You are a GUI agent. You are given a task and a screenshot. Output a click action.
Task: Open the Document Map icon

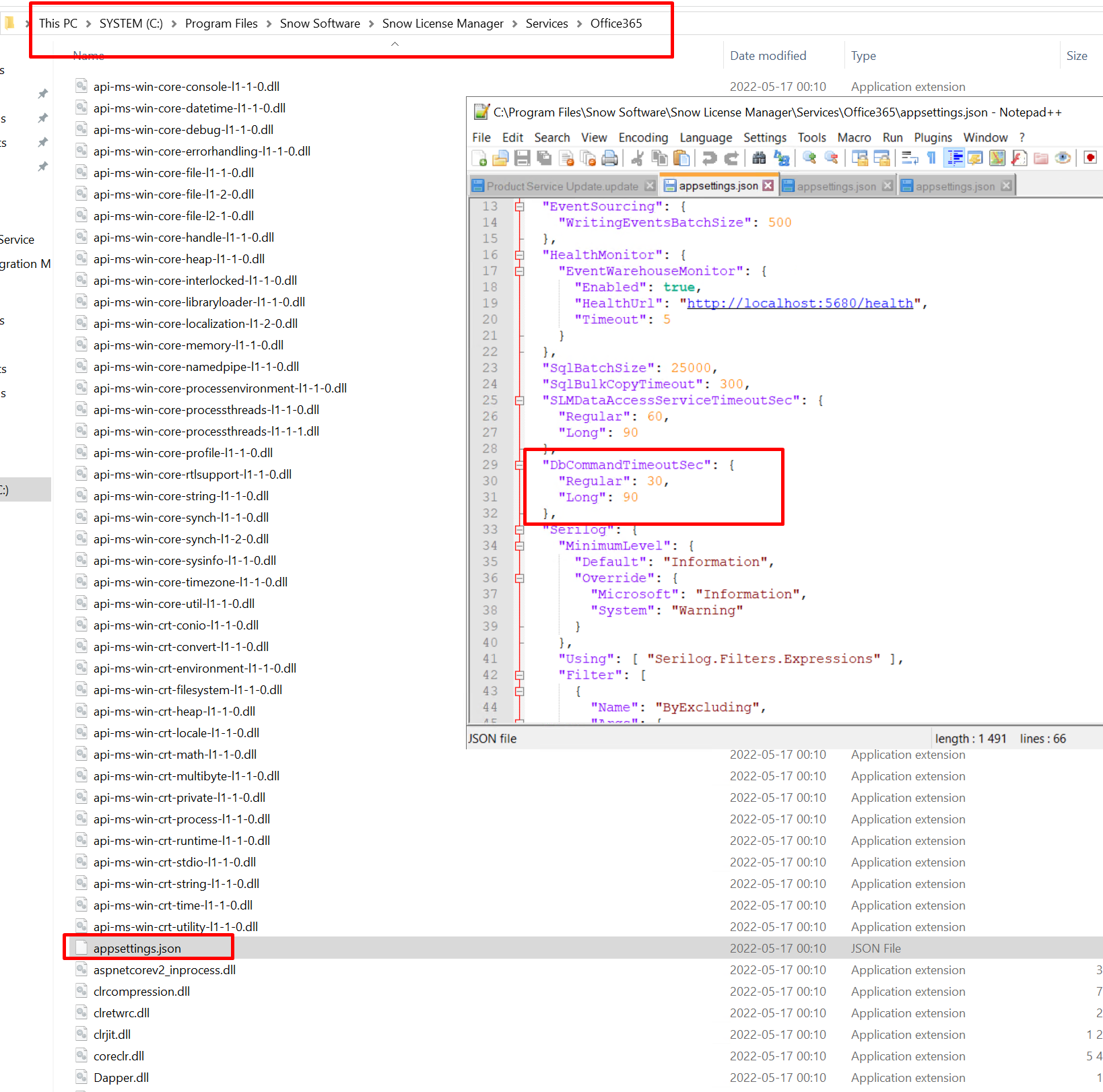coord(997,158)
